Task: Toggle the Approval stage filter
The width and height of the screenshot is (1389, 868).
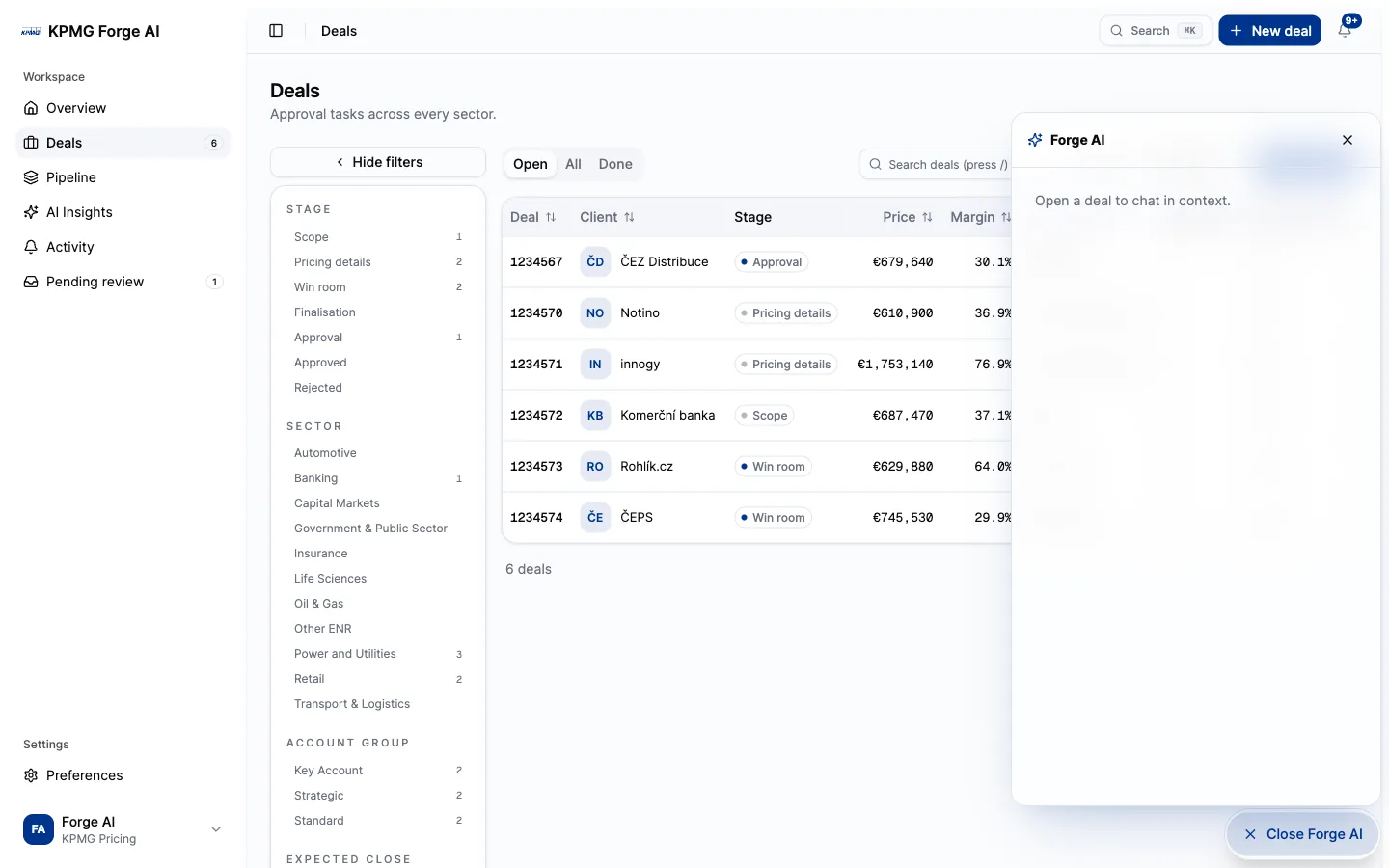Action: coord(378,338)
